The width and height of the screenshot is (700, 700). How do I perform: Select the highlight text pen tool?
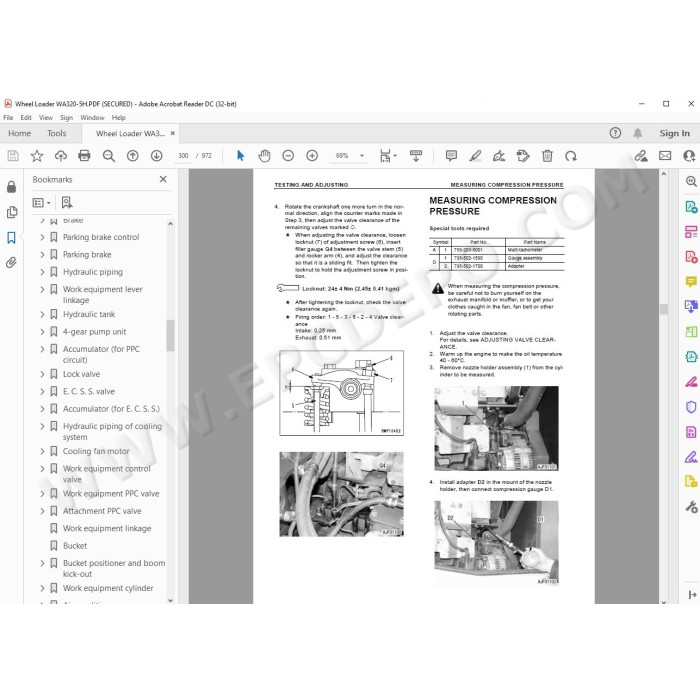pos(475,156)
